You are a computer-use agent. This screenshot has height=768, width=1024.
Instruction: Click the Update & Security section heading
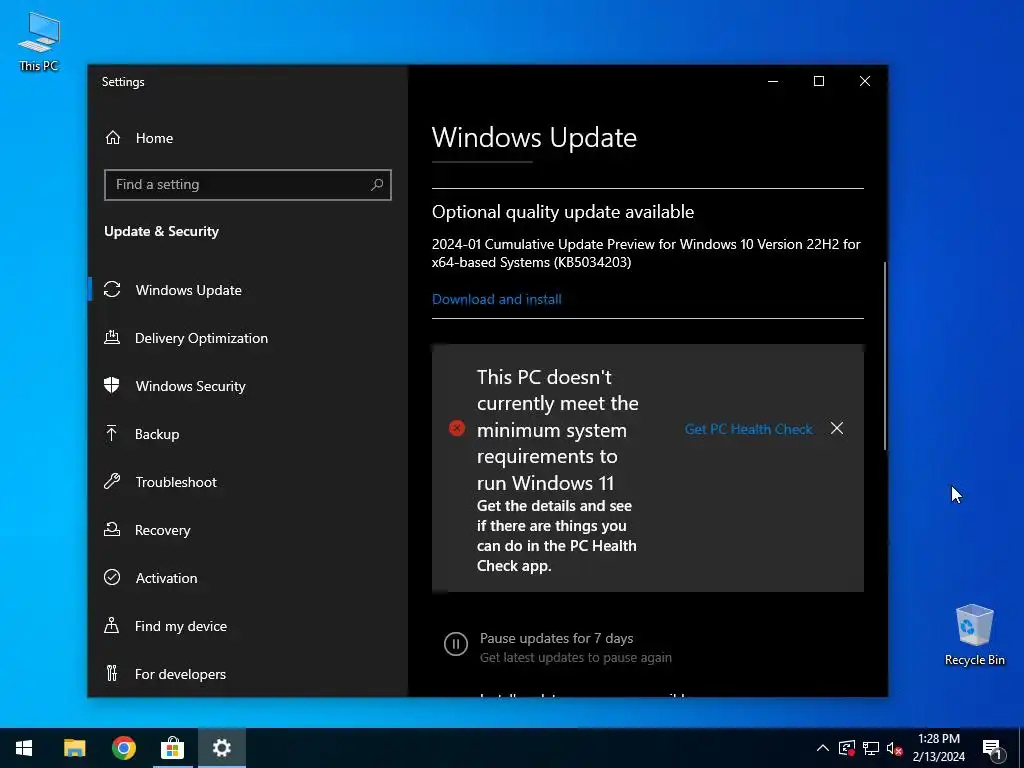(161, 231)
